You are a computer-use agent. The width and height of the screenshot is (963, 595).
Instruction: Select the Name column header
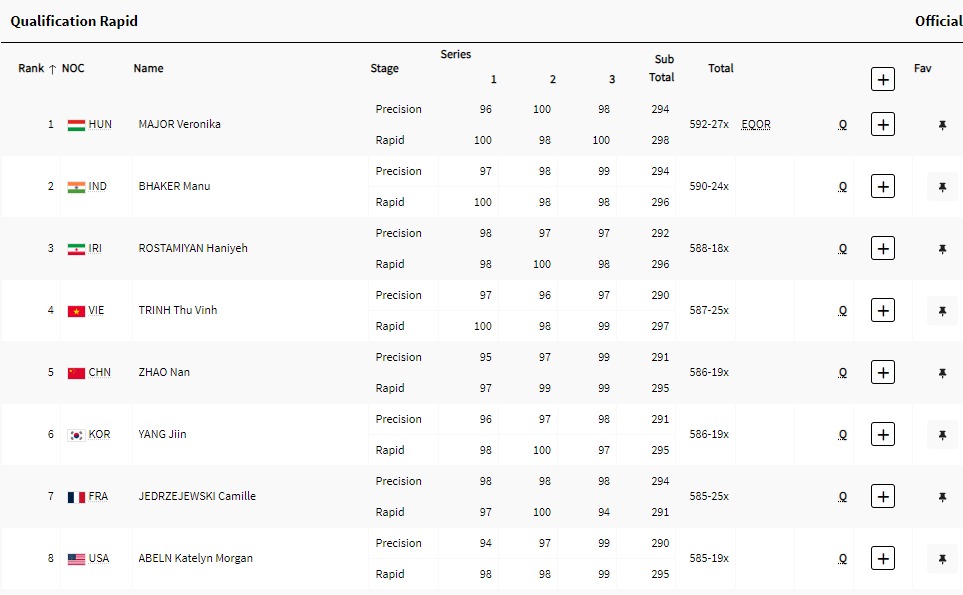pos(148,68)
